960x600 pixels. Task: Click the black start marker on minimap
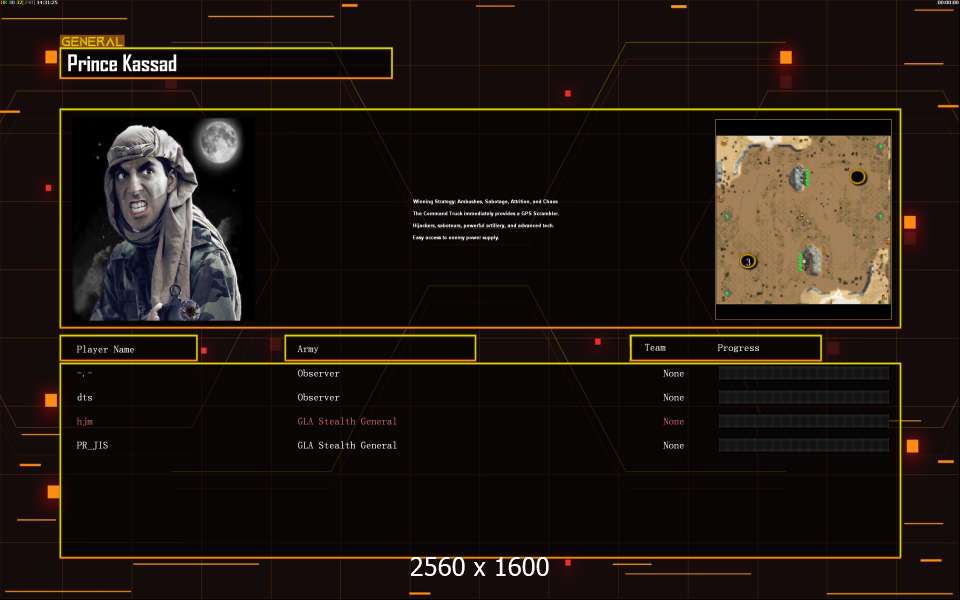[x=857, y=177]
